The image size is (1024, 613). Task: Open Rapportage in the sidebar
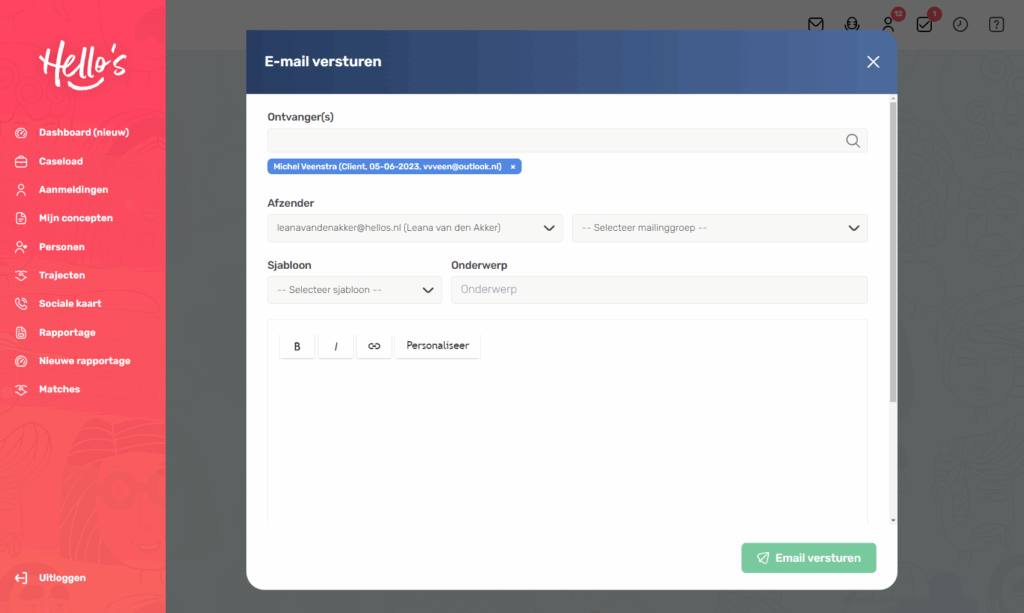point(67,332)
